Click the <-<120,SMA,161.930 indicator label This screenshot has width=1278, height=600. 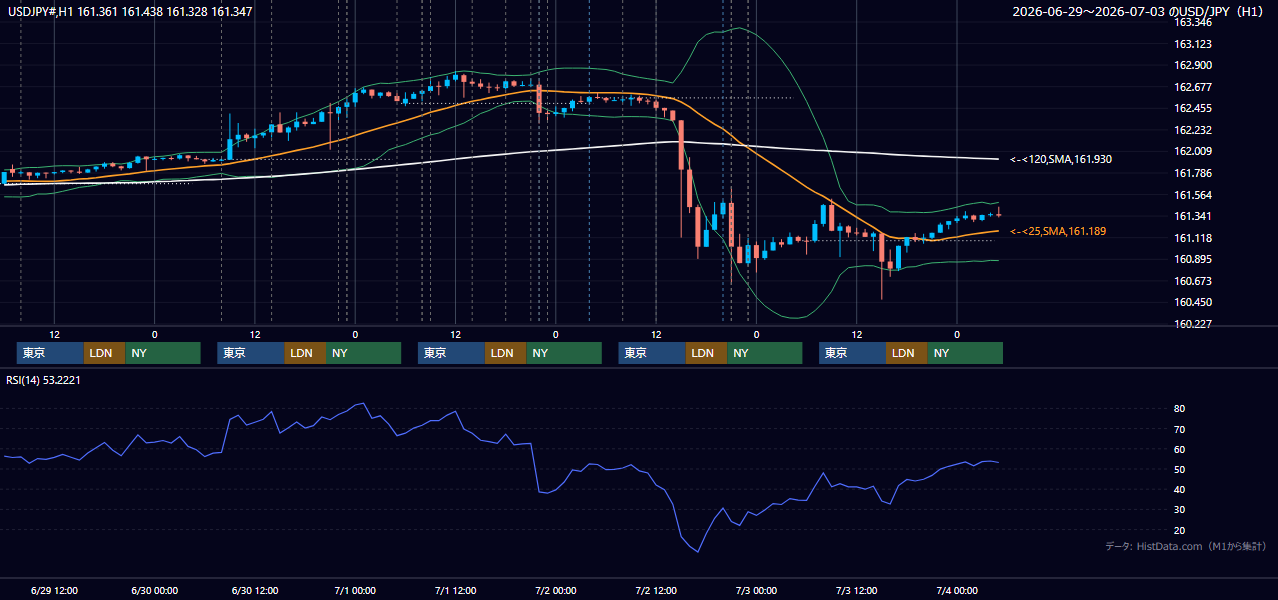point(1061,159)
